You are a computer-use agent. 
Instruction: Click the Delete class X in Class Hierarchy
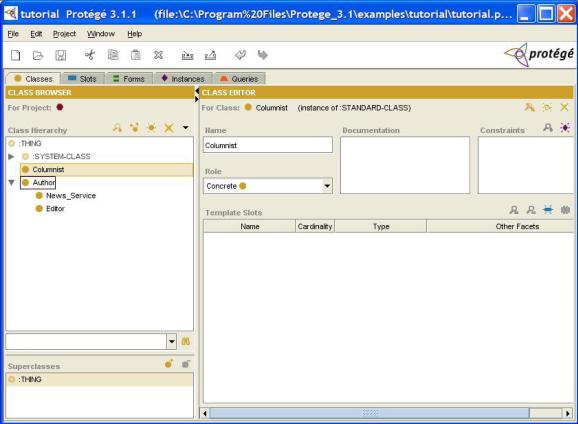(x=169, y=128)
